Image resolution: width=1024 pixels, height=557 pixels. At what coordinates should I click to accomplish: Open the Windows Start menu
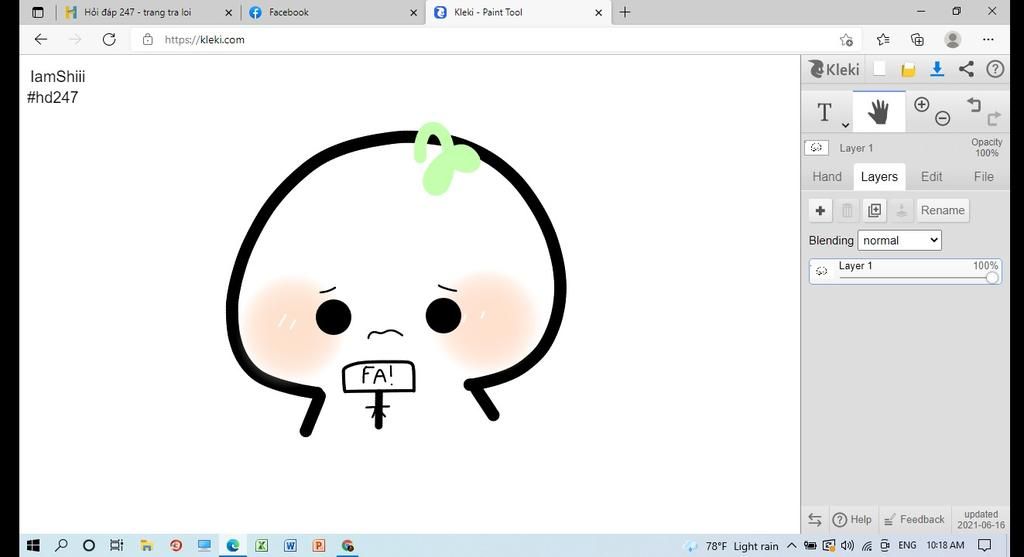[33, 545]
